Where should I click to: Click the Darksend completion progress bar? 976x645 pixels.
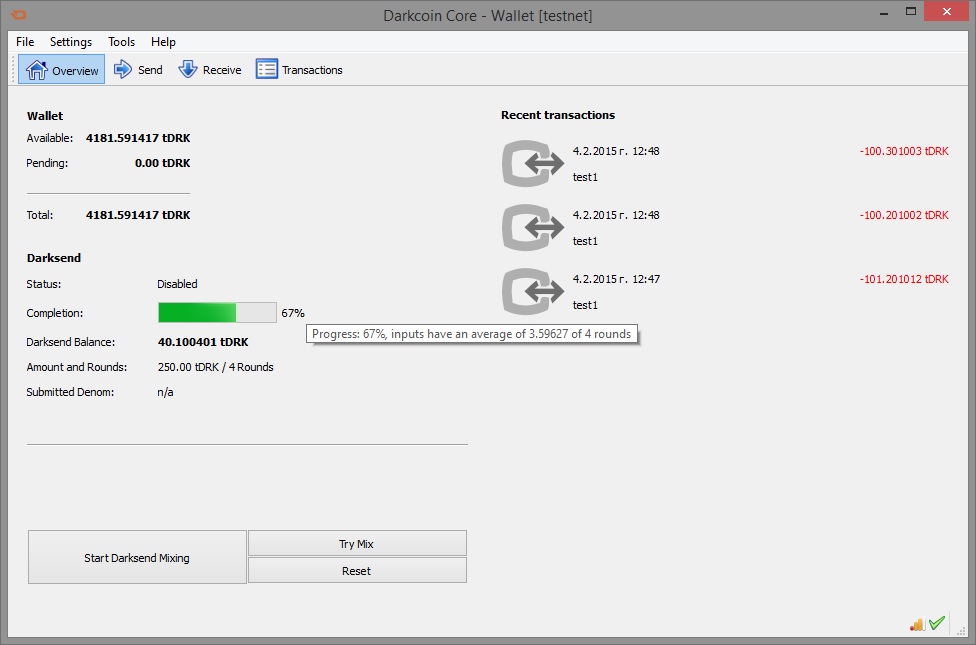click(x=217, y=313)
